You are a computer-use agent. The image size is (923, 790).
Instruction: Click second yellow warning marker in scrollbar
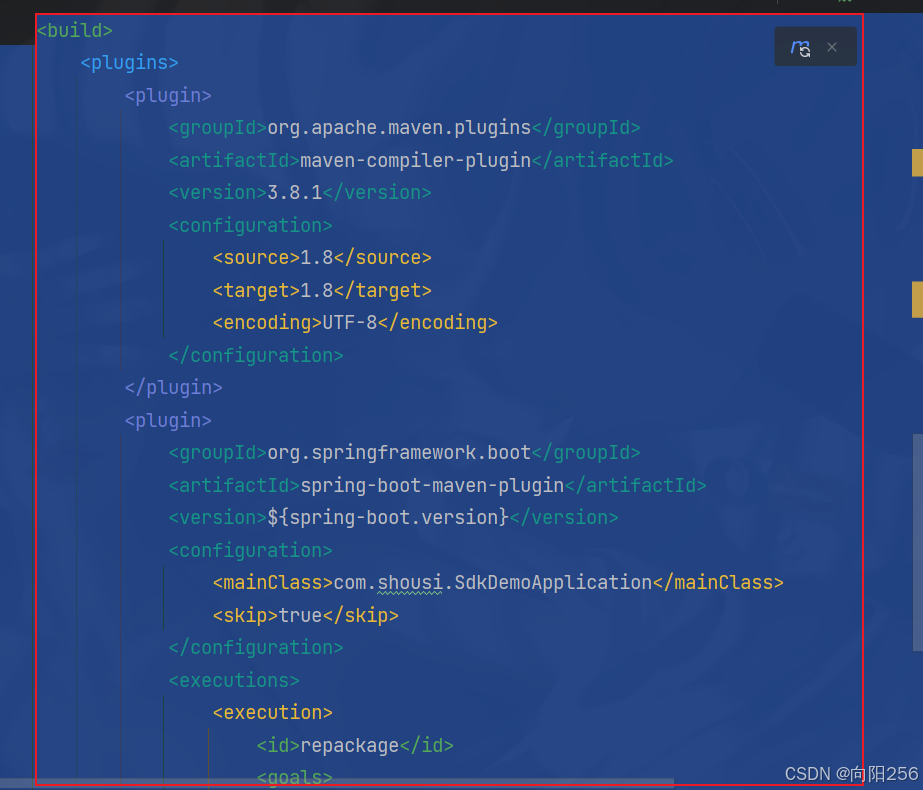tap(917, 300)
